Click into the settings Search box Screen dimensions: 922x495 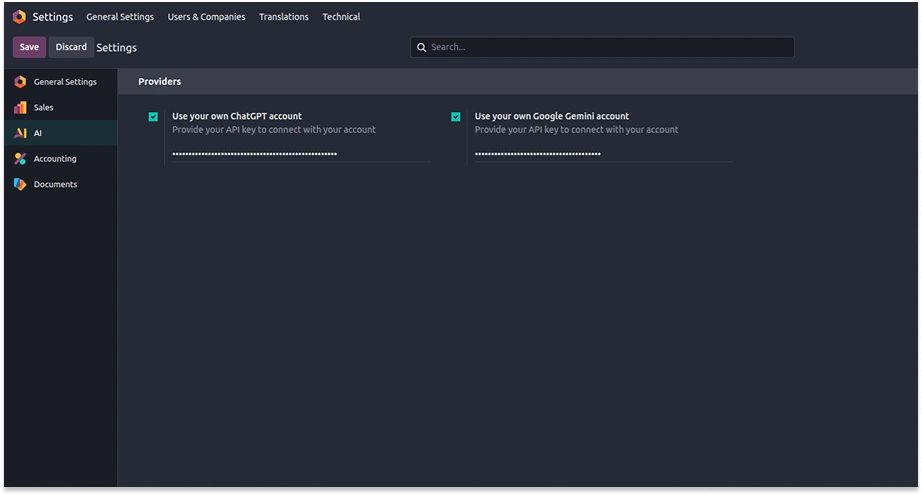click(610, 47)
